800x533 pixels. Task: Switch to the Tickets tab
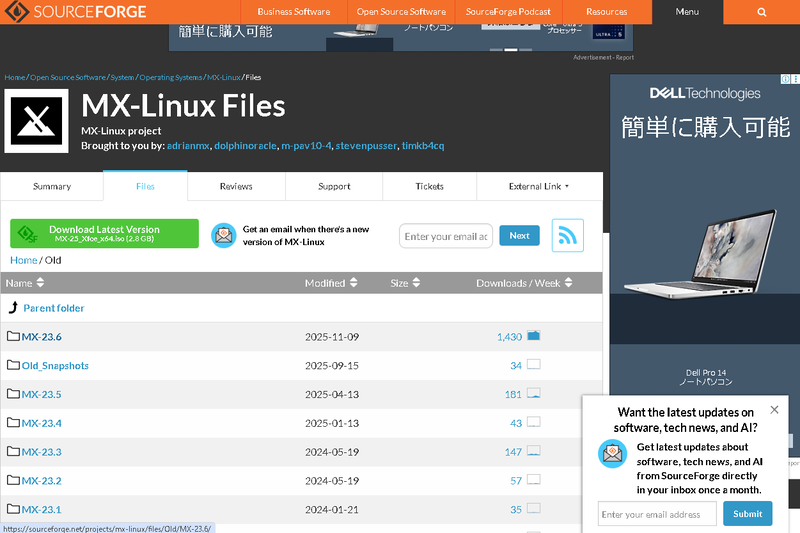point(430,186)
